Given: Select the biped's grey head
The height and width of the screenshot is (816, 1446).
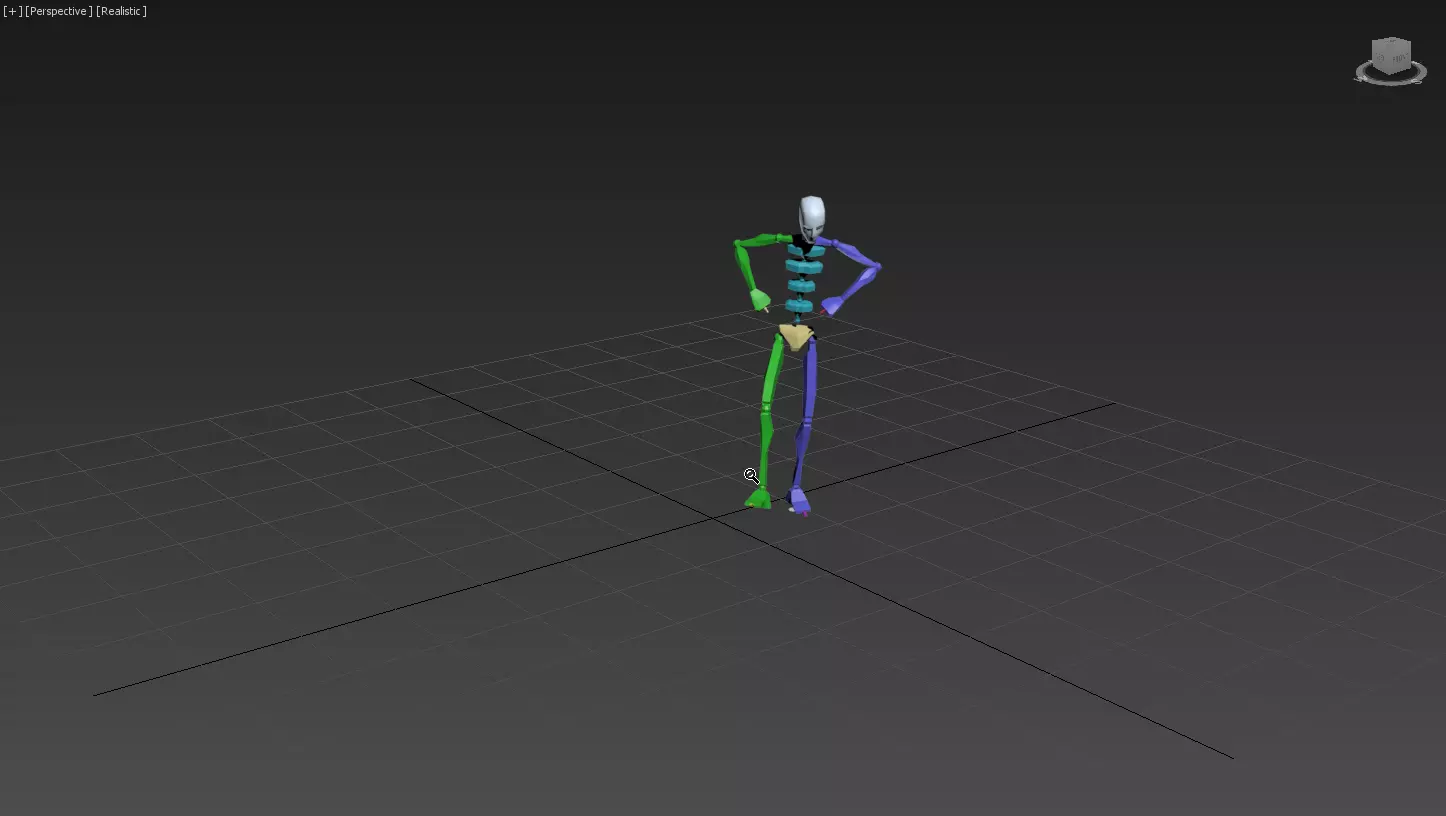Looking at the screenshot, I should point(812,217).
